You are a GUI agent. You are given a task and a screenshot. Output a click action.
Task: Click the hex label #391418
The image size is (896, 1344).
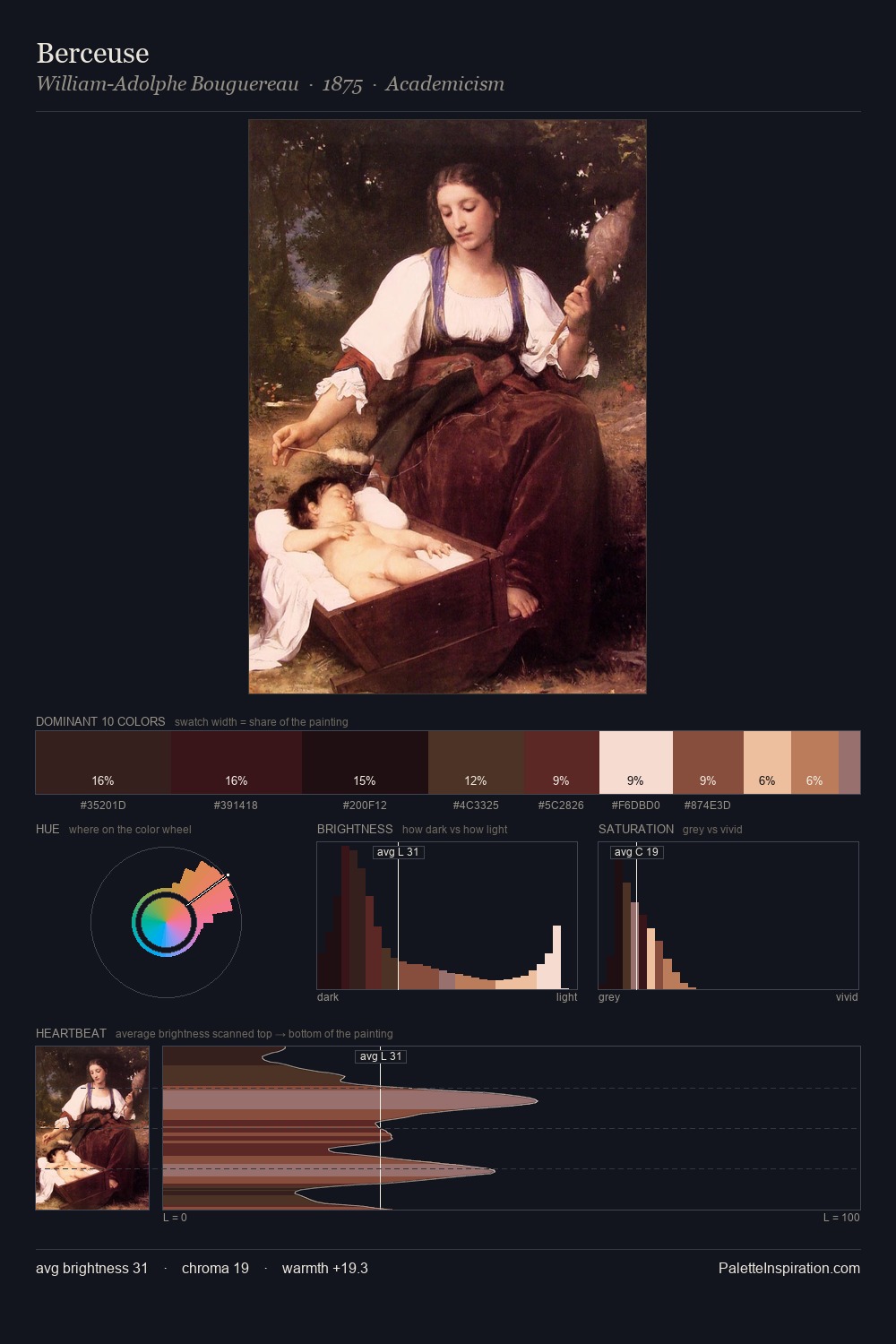tap(236, 806)
